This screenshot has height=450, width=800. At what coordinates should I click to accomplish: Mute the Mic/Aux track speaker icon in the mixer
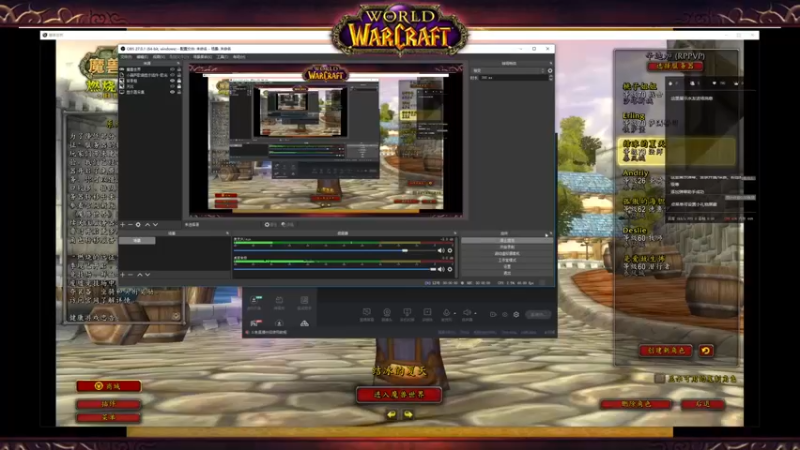[441, 251]
